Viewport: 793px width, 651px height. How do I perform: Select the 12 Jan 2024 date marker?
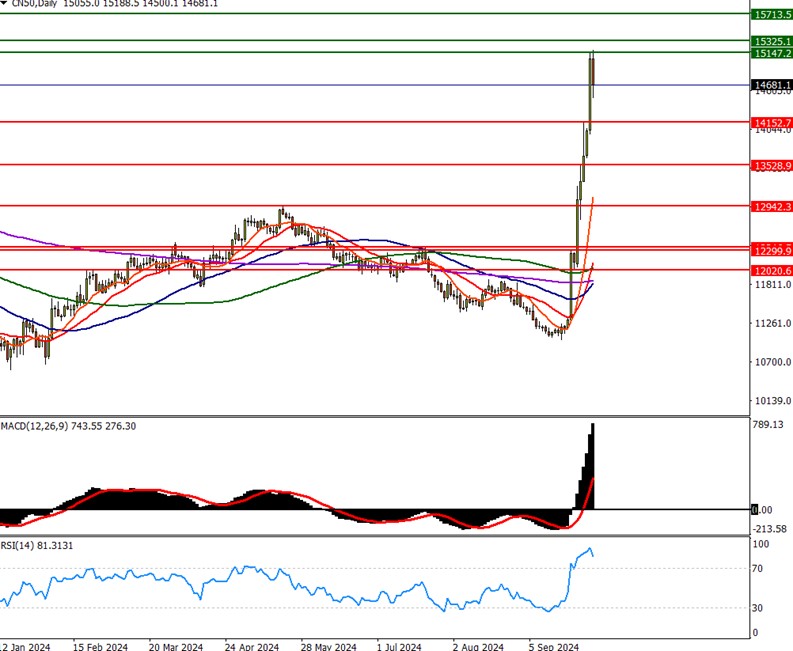[25, 646]
